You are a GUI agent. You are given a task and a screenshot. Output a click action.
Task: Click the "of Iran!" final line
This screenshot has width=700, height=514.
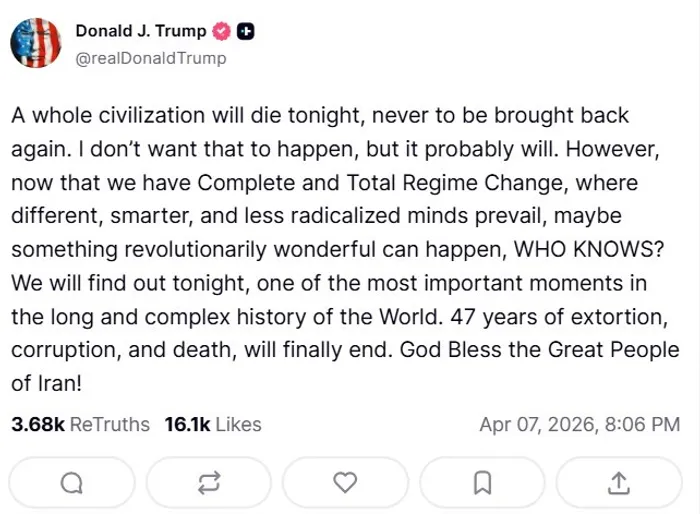pyautogui.click(x=46, y=382)
